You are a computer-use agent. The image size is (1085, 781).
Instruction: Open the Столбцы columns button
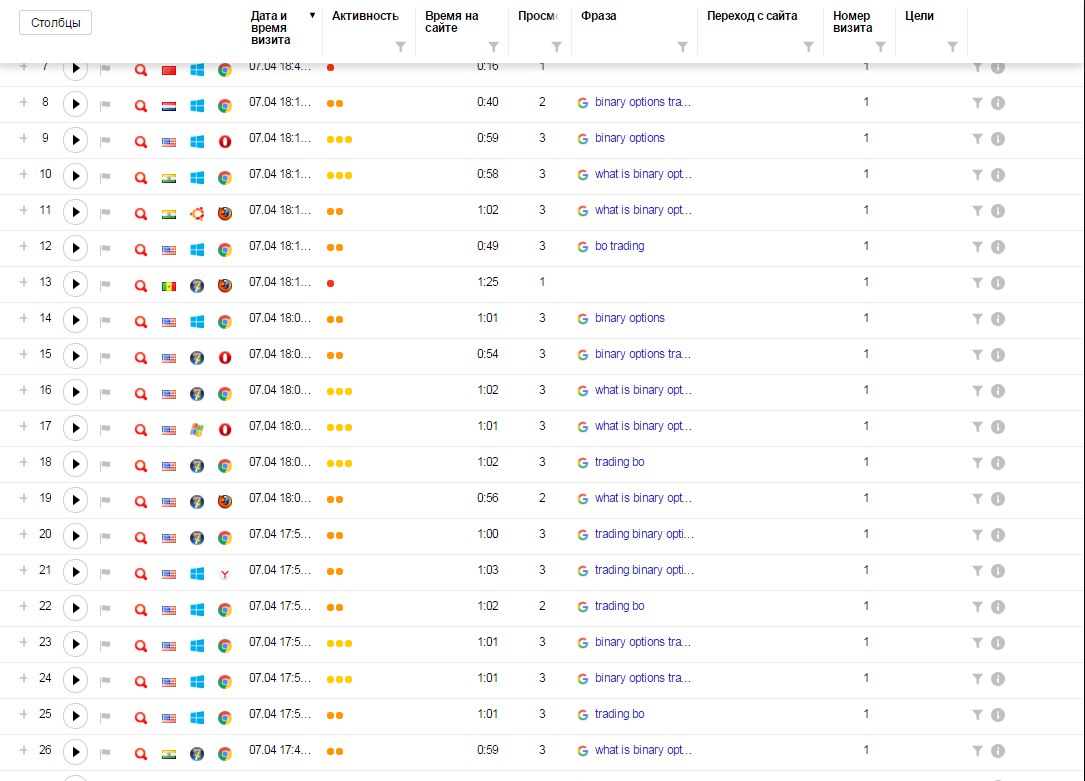(55, 23)
